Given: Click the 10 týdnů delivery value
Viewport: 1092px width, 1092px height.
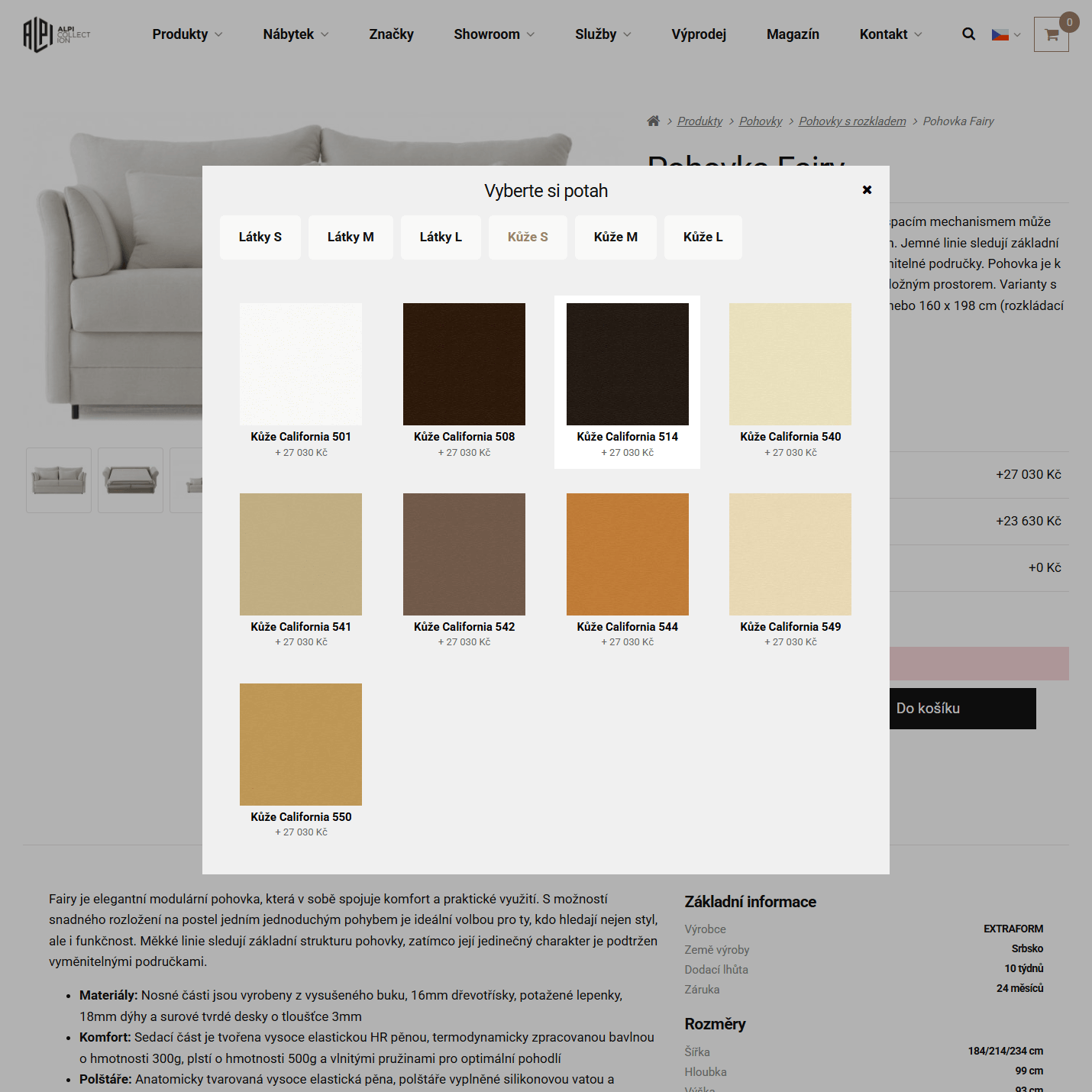Looking at the screenshot, I should click(1024, 968).
